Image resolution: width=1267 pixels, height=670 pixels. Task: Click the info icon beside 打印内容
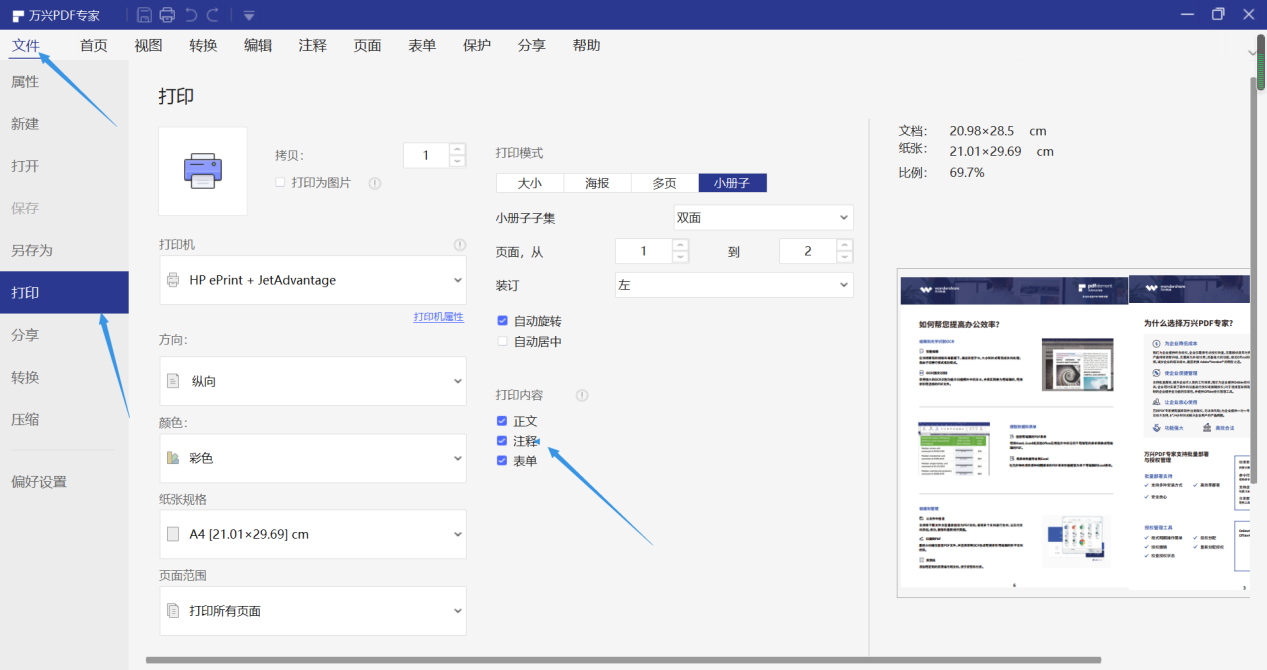581,395
